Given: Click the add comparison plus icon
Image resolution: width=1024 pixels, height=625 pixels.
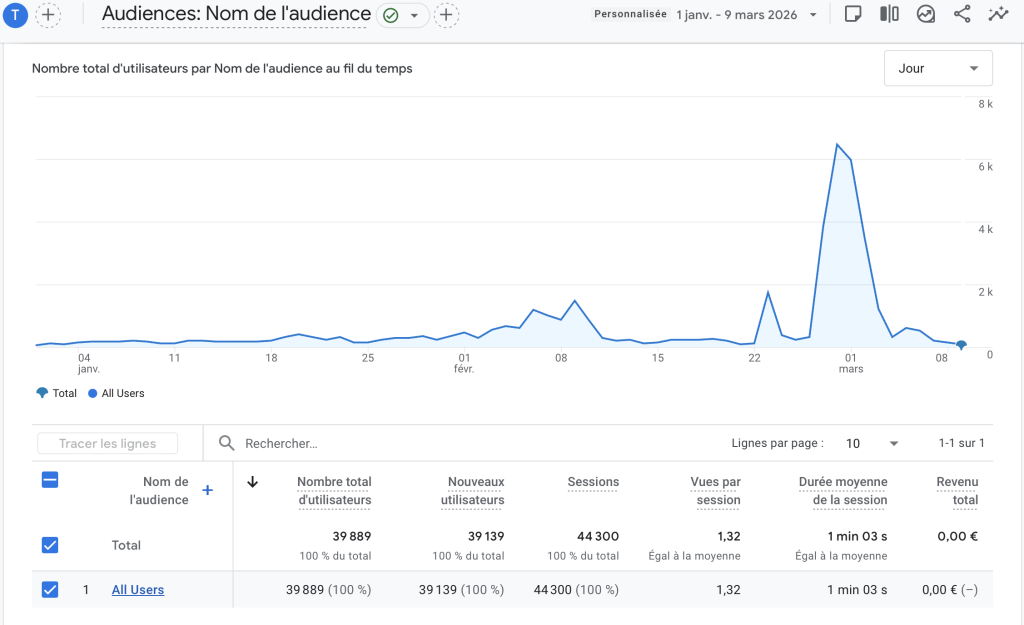Looking at the screenshot, I should pos(48,15).
